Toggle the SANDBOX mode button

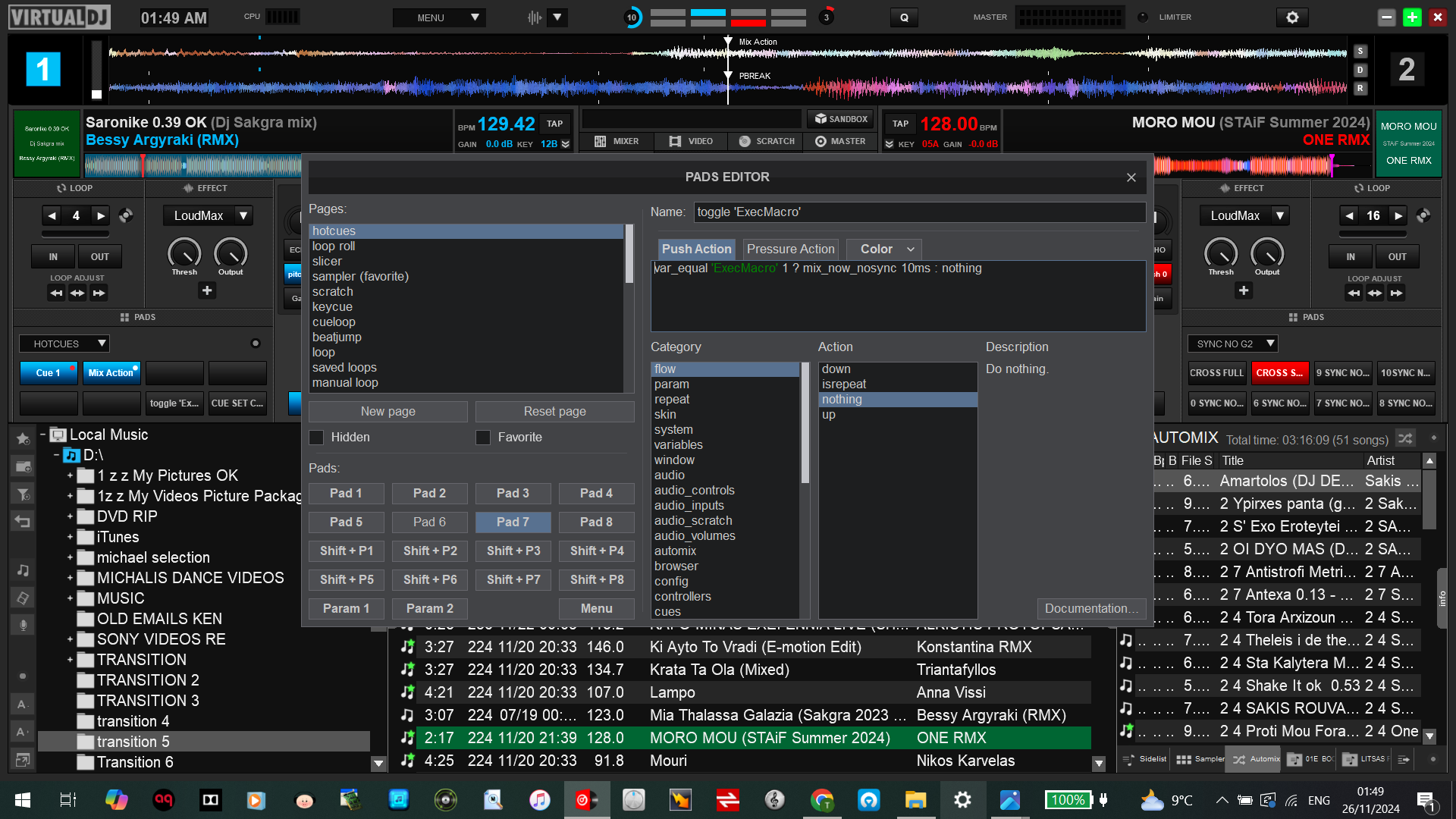point(841,119)
